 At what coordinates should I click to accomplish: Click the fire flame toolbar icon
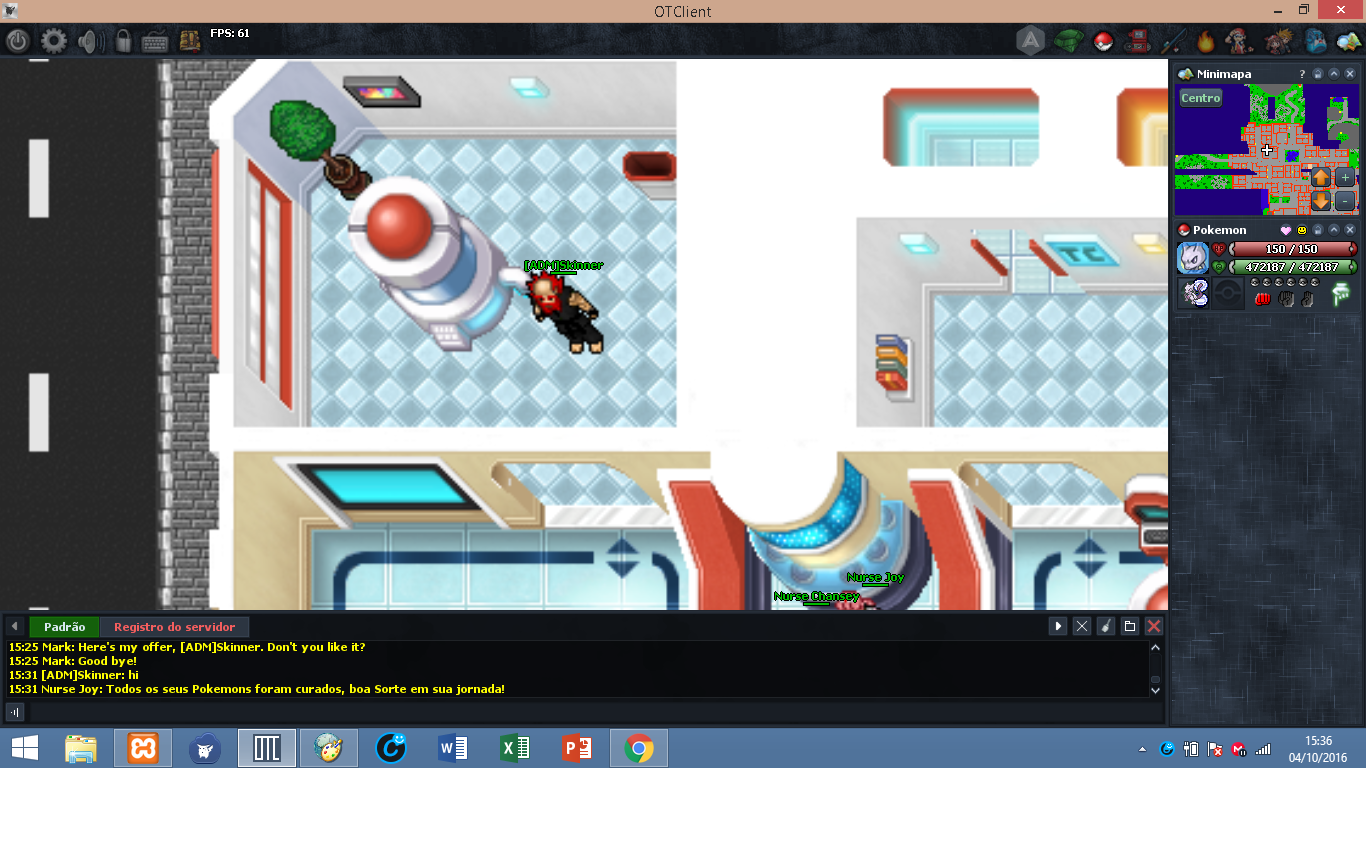click(x=1205, y=41)
